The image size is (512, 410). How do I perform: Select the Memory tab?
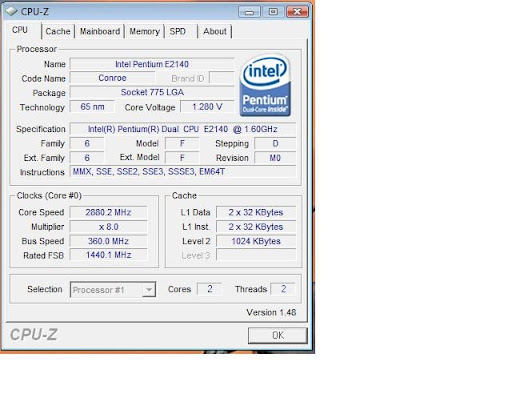[144, 31]
